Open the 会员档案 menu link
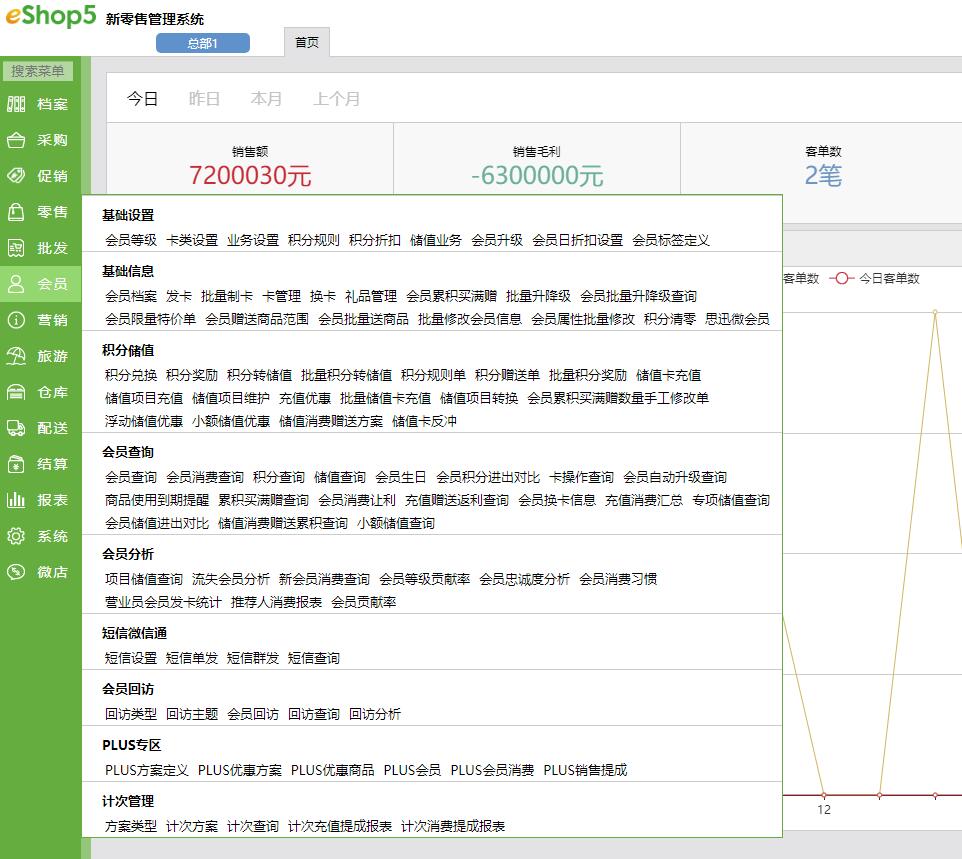The width and height of the screenshot is (962, 859). point(131,296)
